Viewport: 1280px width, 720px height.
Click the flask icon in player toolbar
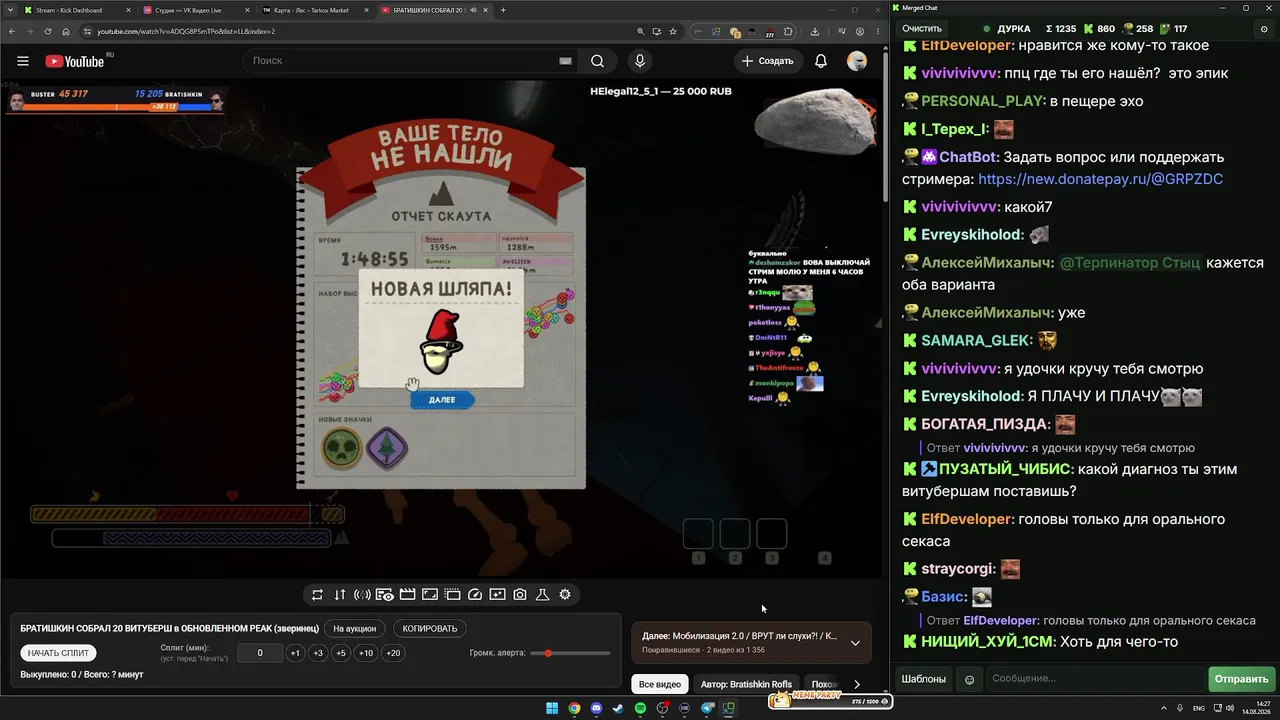543,594
